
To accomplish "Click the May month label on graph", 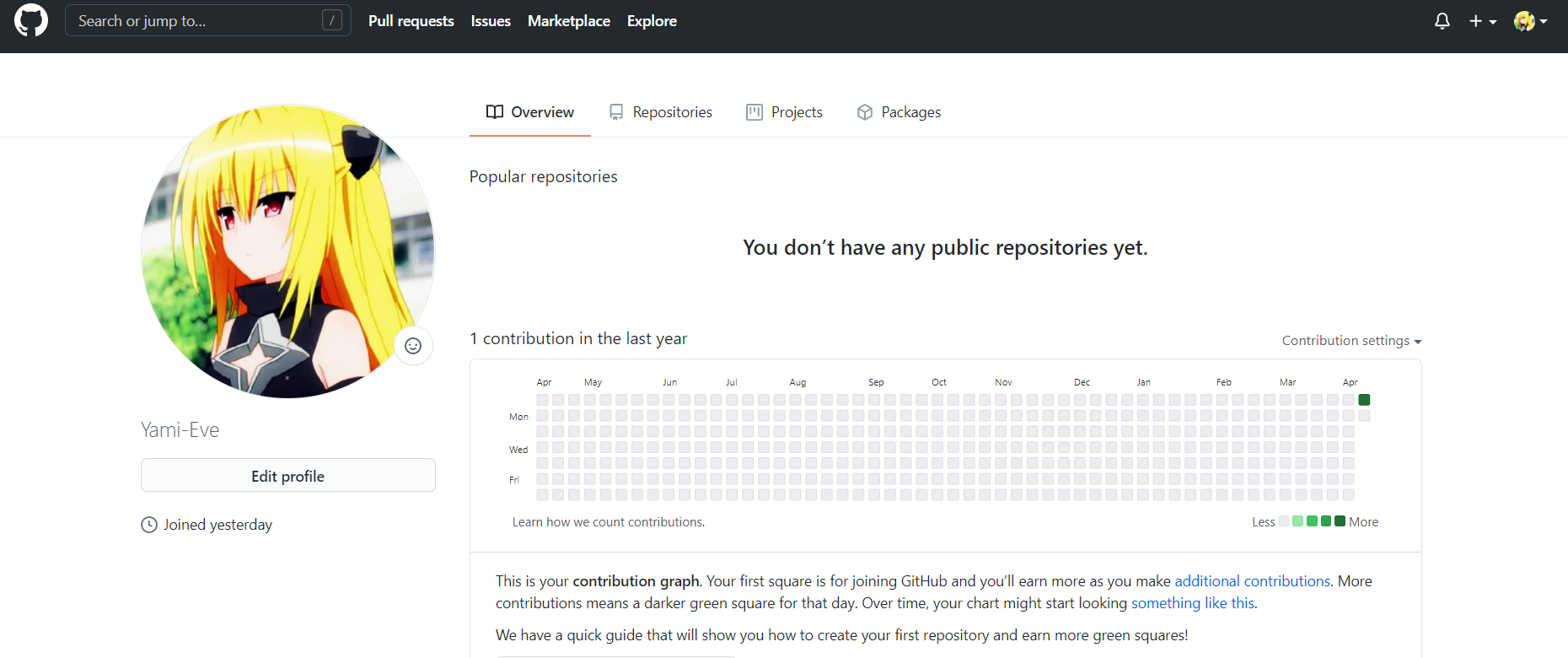I will (x=593, y=382).
